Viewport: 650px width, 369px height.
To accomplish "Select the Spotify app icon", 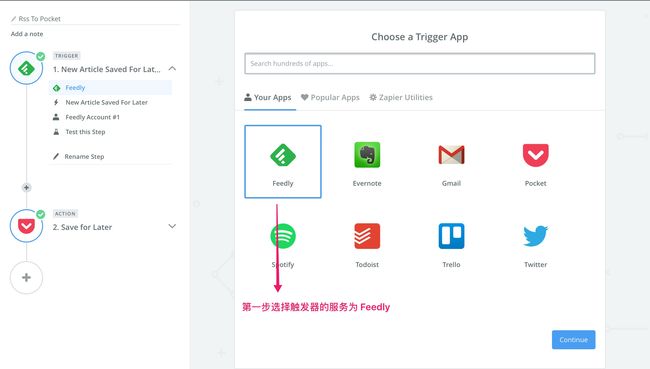I will point(283,236).
